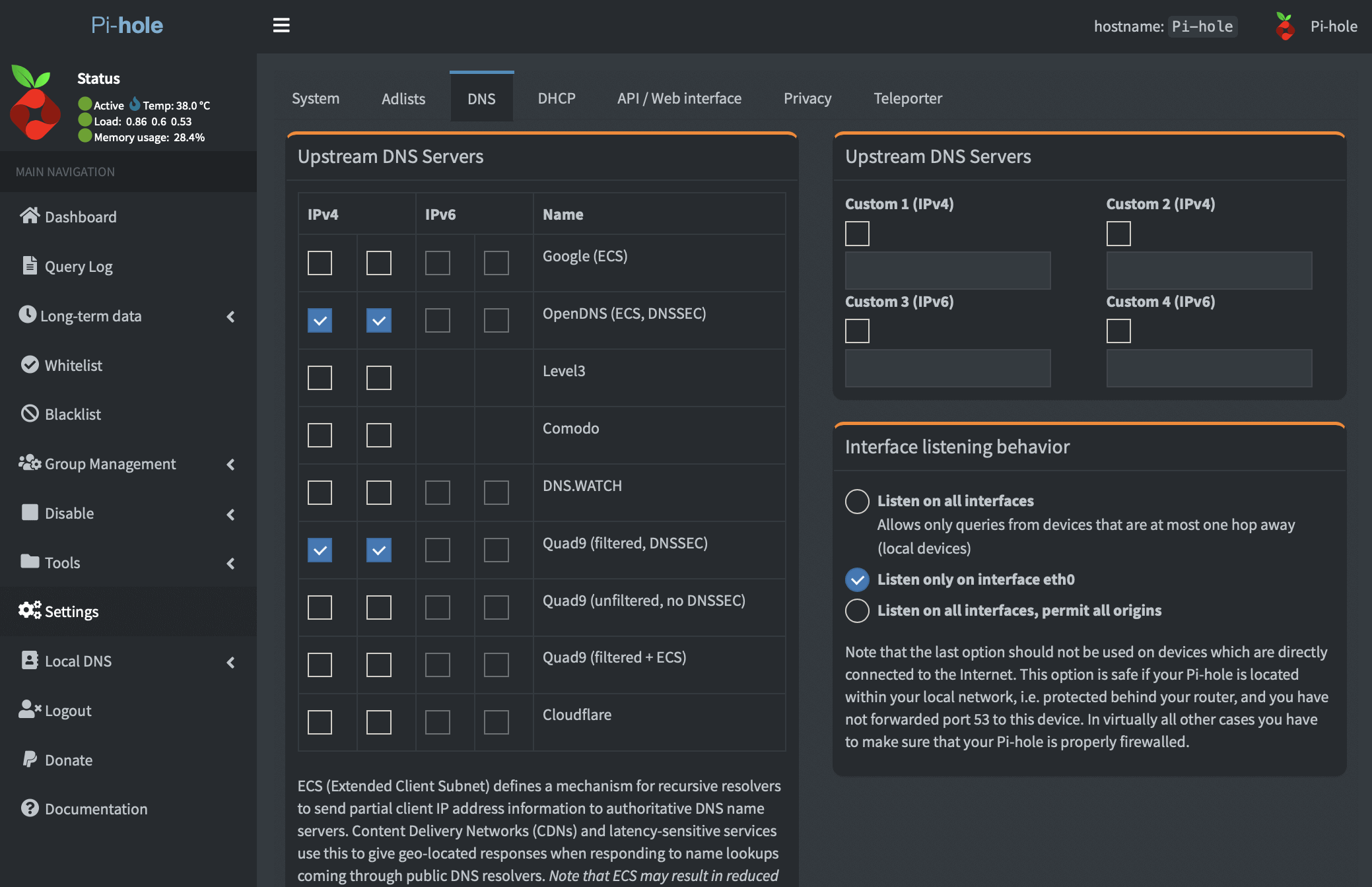Check first IPv6 box for DNS.WATCH
Image resolution: width=1372 pixels, height=887 pixels.
437,492
